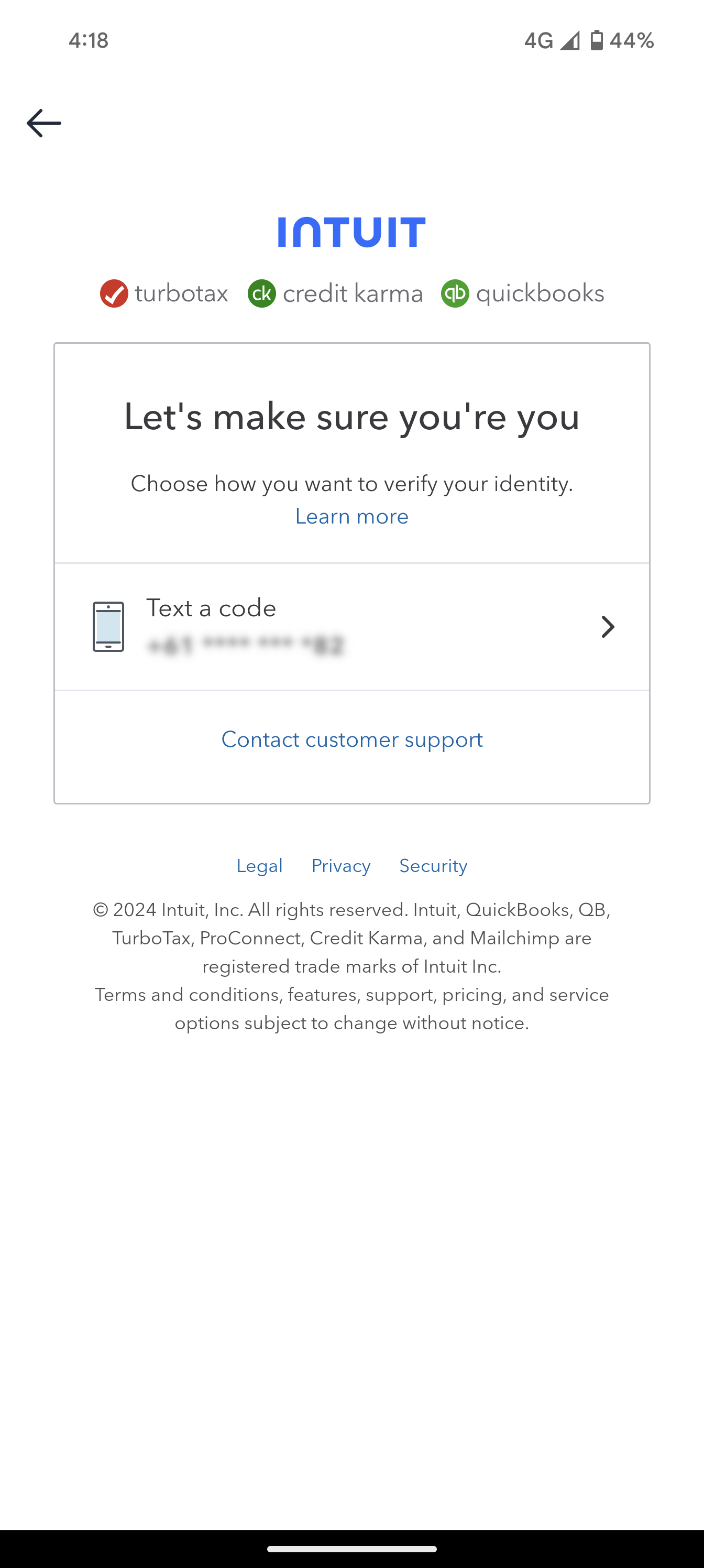This screenshot has width=704, height=1568.
Task: Open the Security footer link
Action: (433, 866)
